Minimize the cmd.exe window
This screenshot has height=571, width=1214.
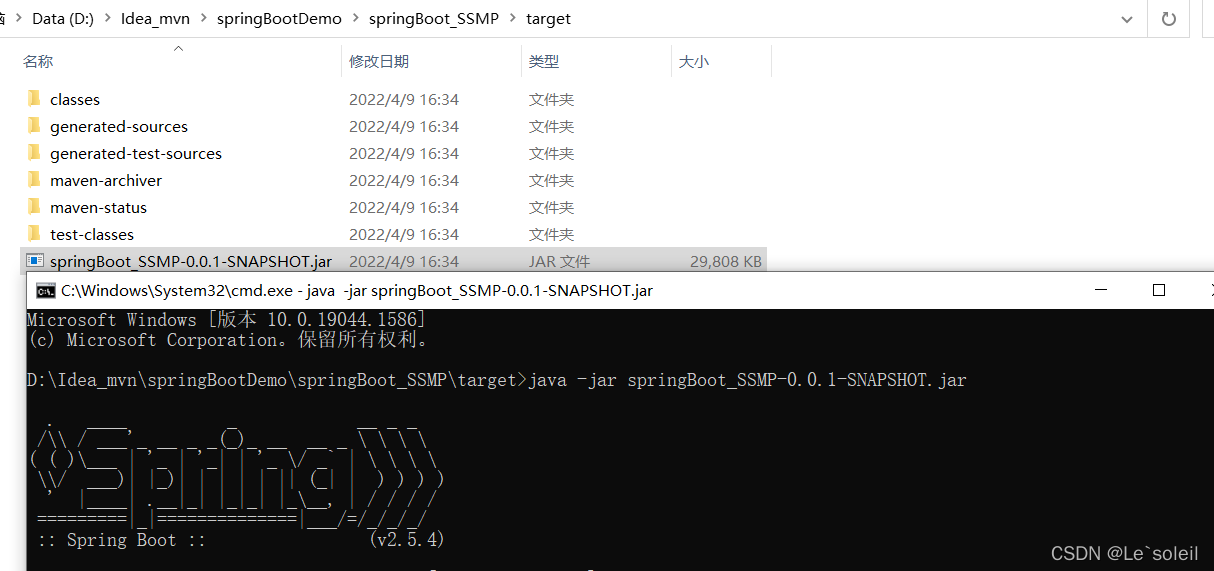(x=1103, y=290)
